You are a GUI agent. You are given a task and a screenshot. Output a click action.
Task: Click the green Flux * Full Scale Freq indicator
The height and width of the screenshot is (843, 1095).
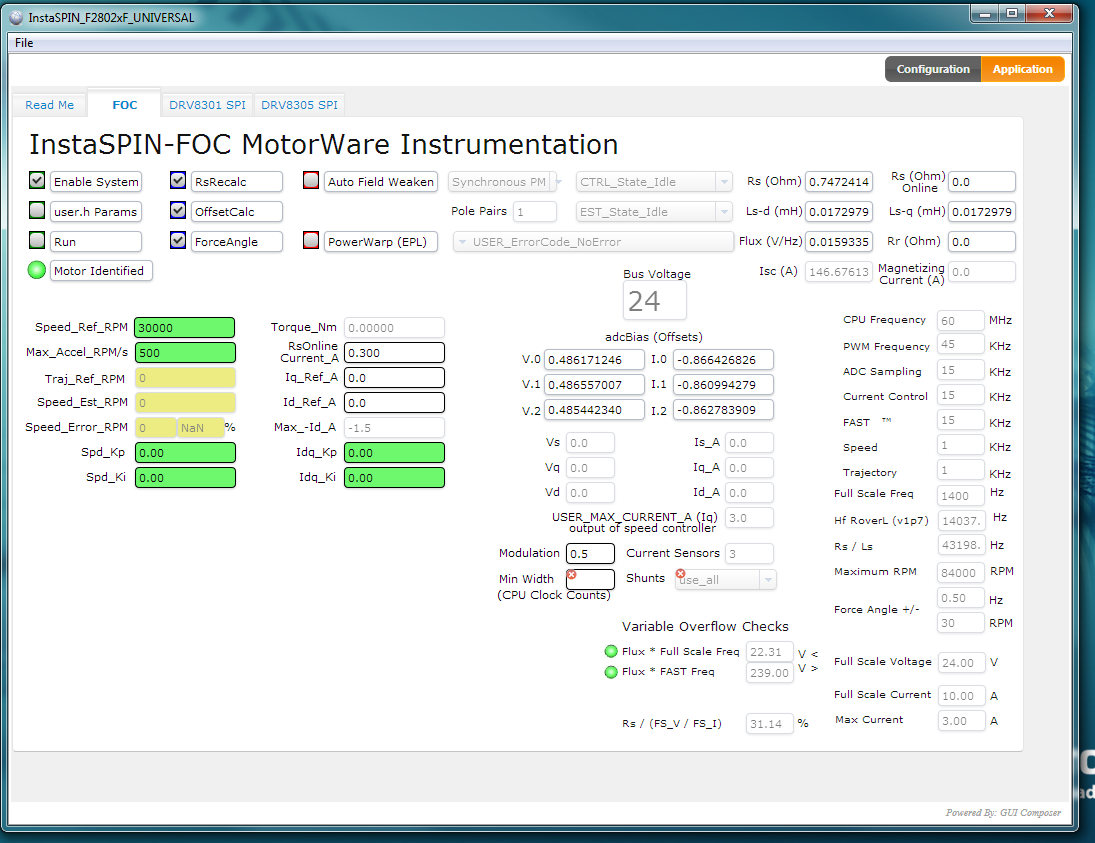click(611, 651)
